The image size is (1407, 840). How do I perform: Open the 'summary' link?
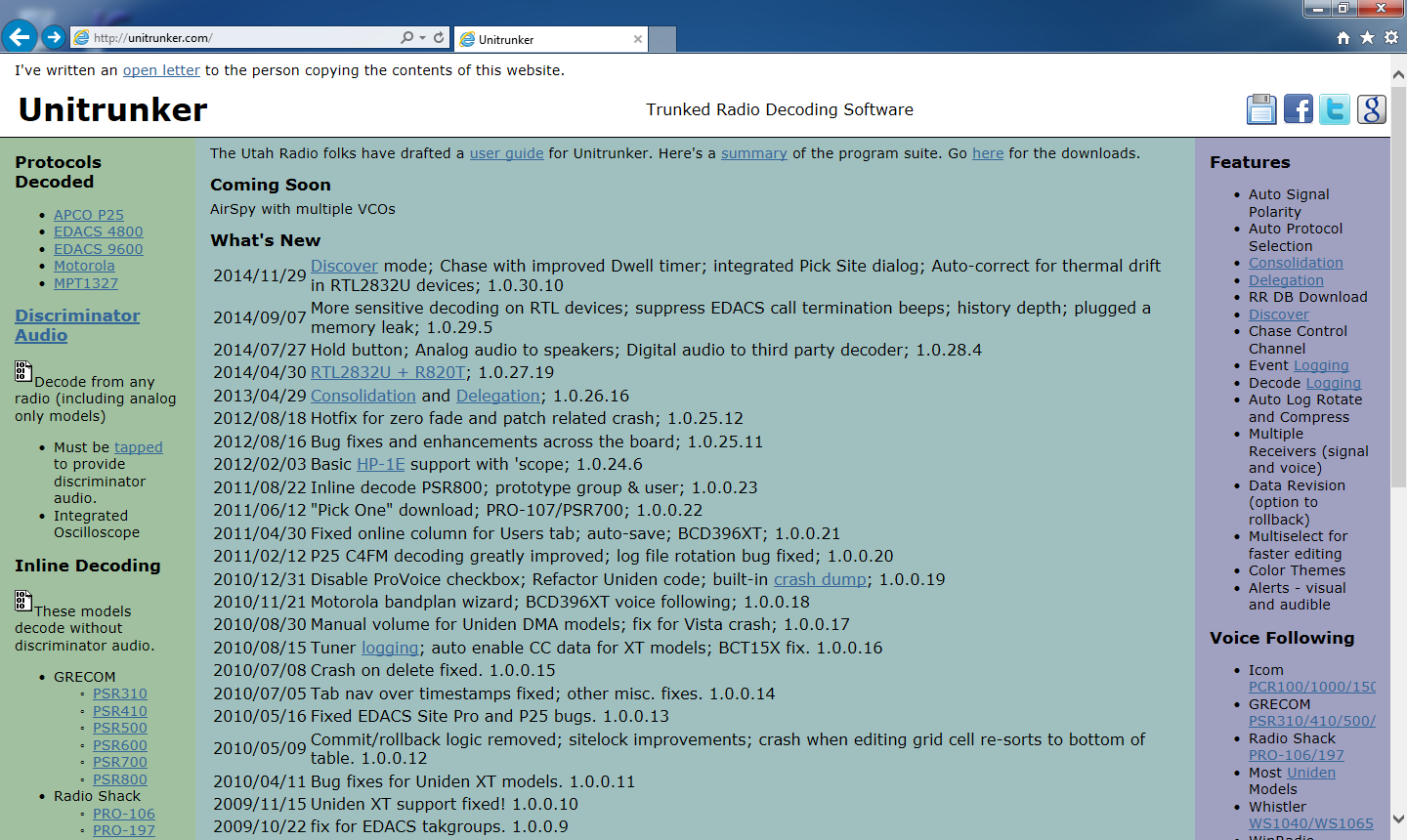[x=753, y=153]
